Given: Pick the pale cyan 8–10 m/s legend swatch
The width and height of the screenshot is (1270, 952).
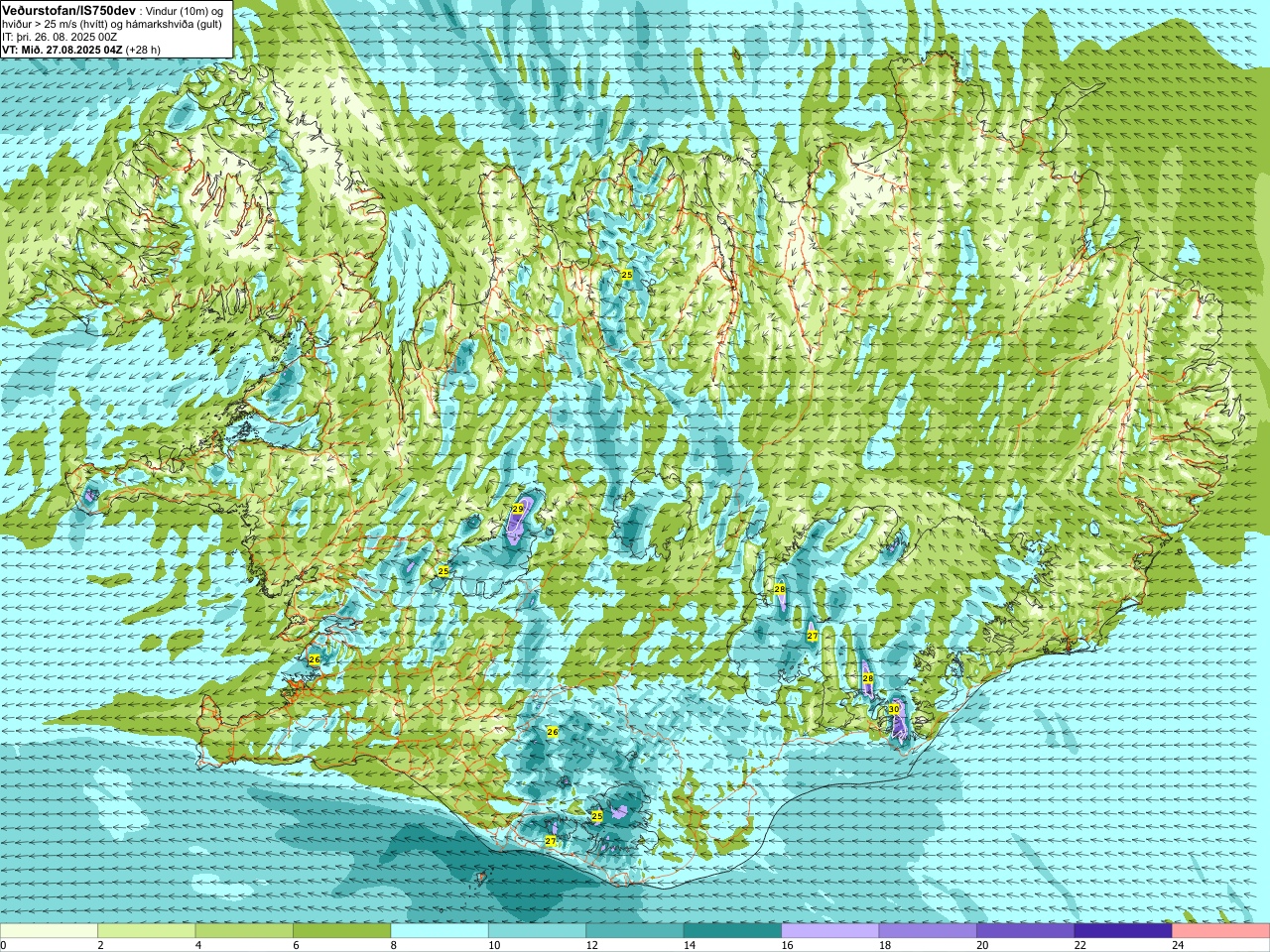Looking at the screenshot, I should click(440, 931).
